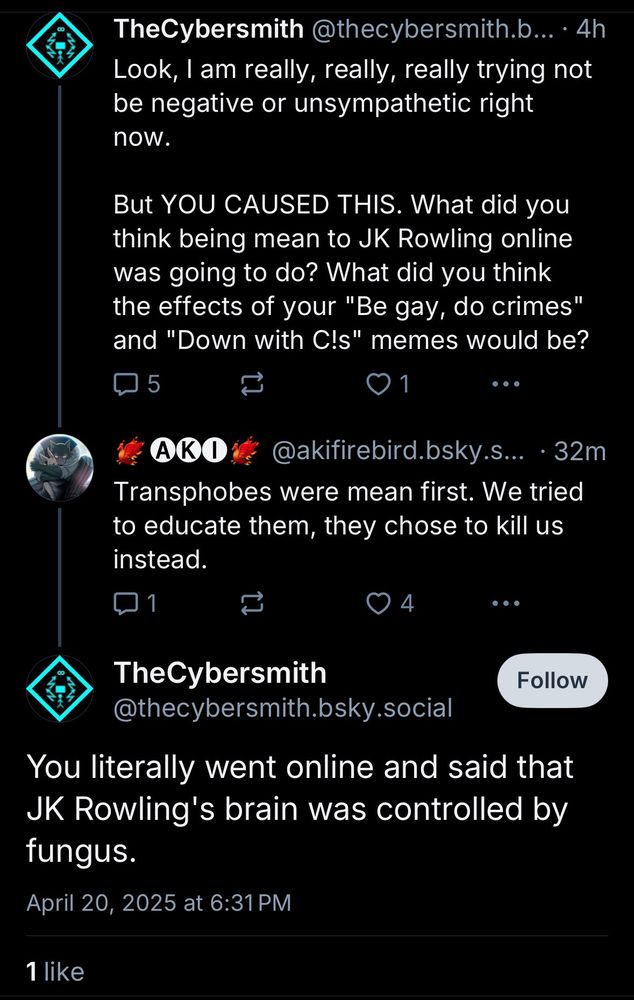634x1000 pixels.
Task: Open more options menu on AKI's post
Action: point(506,603)
